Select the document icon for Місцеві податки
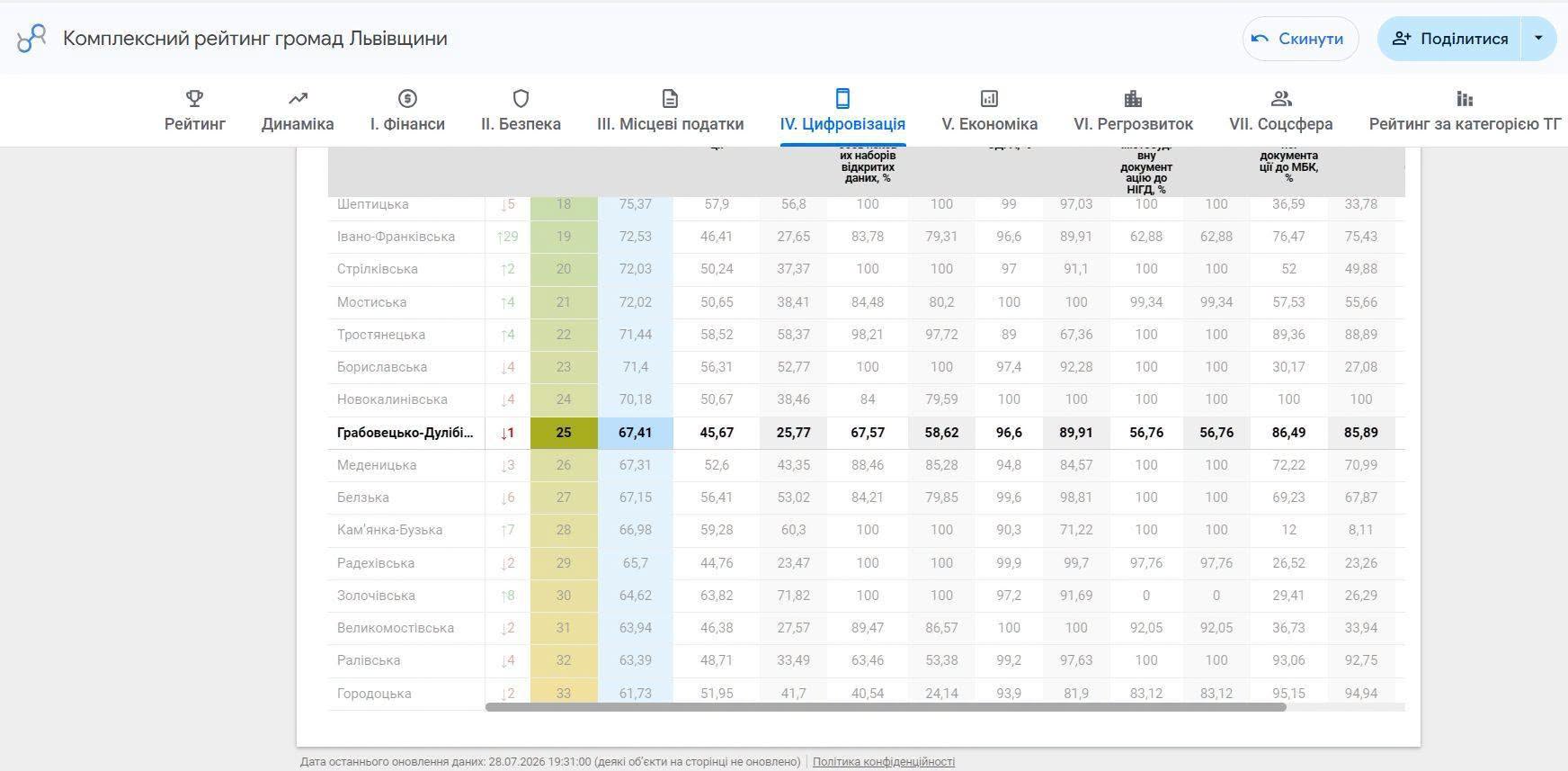1568x771 pixels. coord(670,98)
